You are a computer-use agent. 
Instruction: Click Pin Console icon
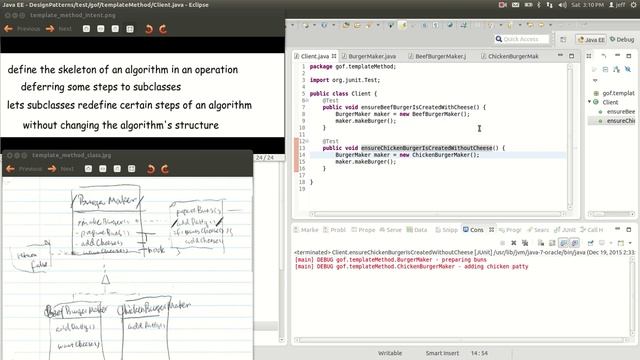[591, 243]
